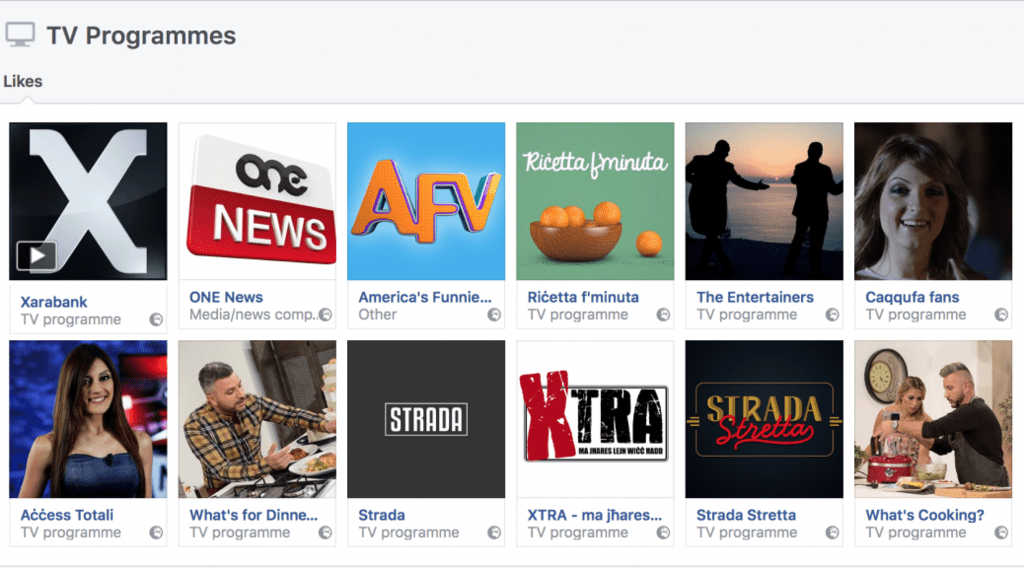Click the AFV logo thumbnail
Viewport: 1024px width, 568px height.
(x=426, y=201)
